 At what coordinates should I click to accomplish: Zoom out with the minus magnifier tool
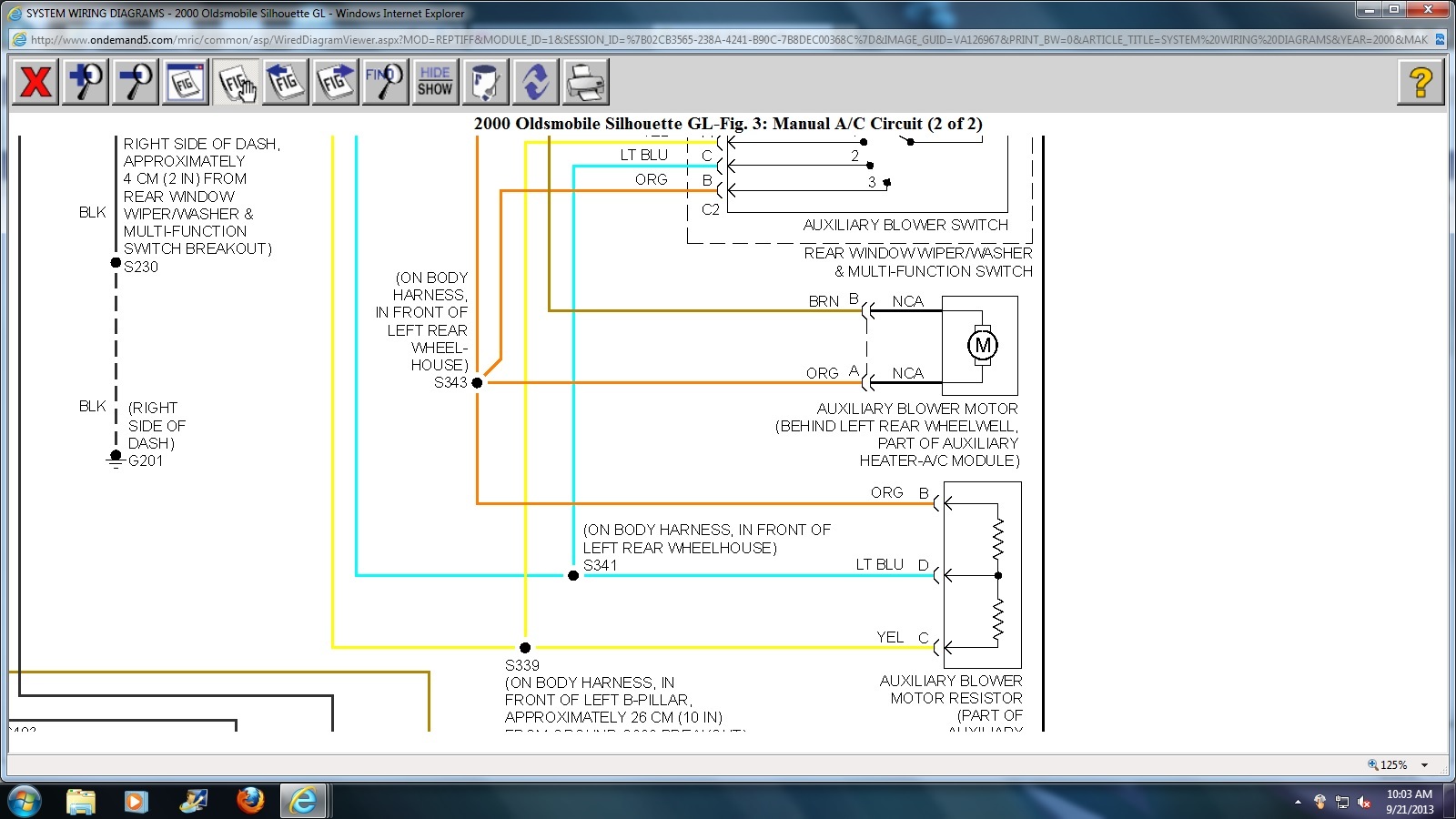136,82
